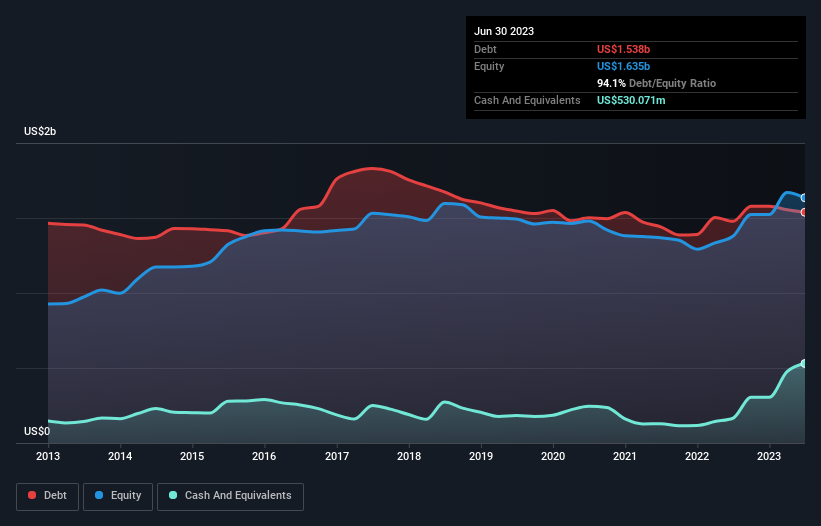Click the US$530.071m cash value
The image size is (821, 526).
[x=631, y=100]
